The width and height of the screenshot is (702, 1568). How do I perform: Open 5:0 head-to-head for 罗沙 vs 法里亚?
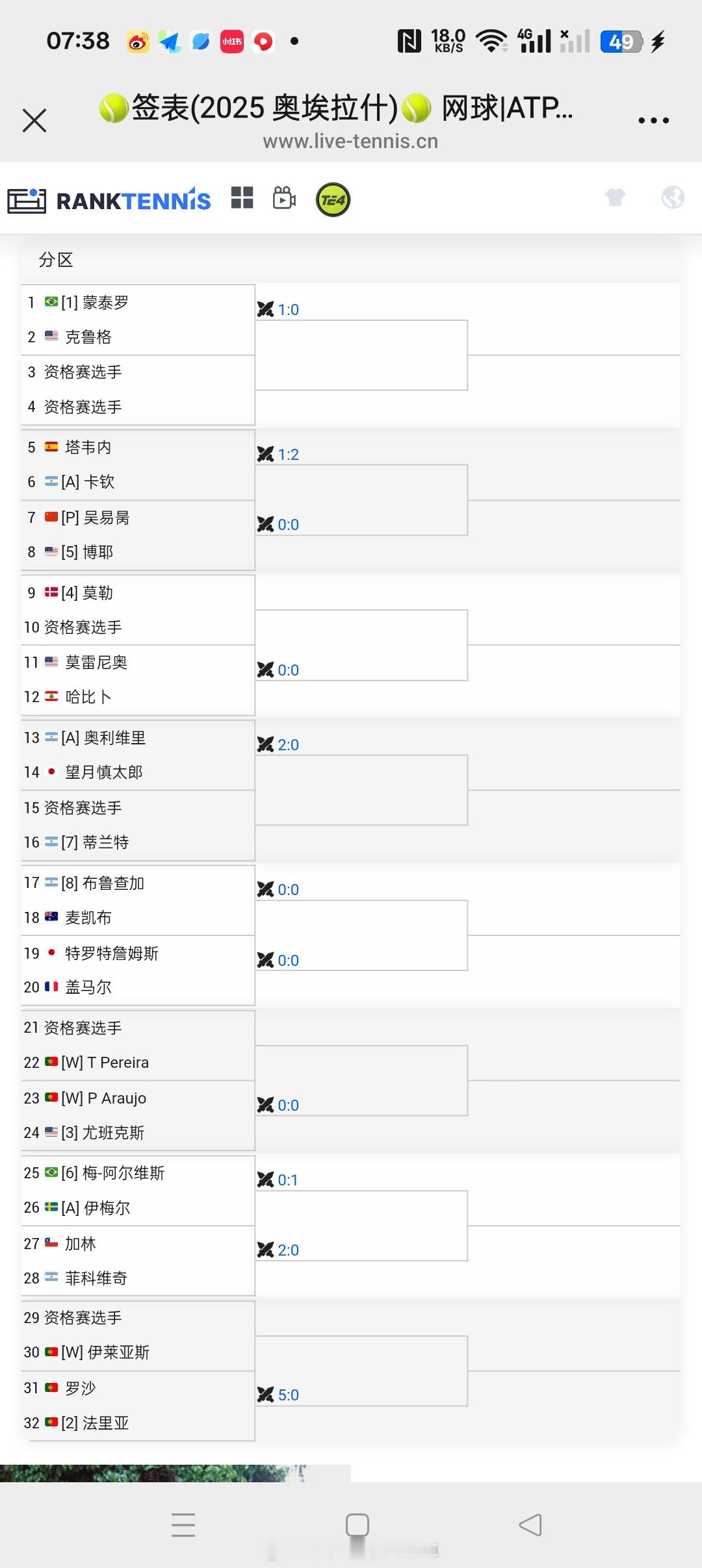[278, 1395]
